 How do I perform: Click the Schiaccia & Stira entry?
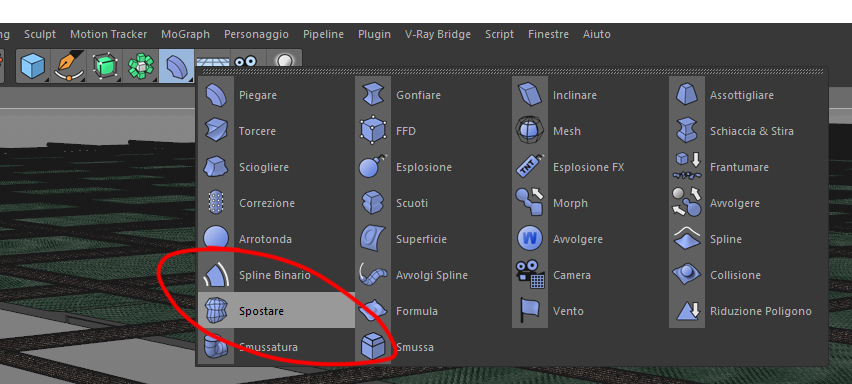click(751, 131)
